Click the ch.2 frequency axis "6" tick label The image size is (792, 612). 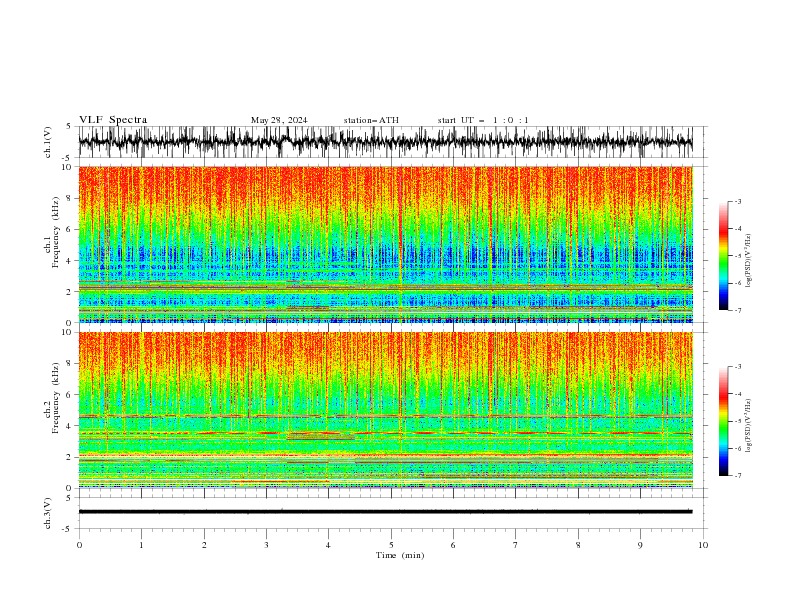(x=70, y=395)
